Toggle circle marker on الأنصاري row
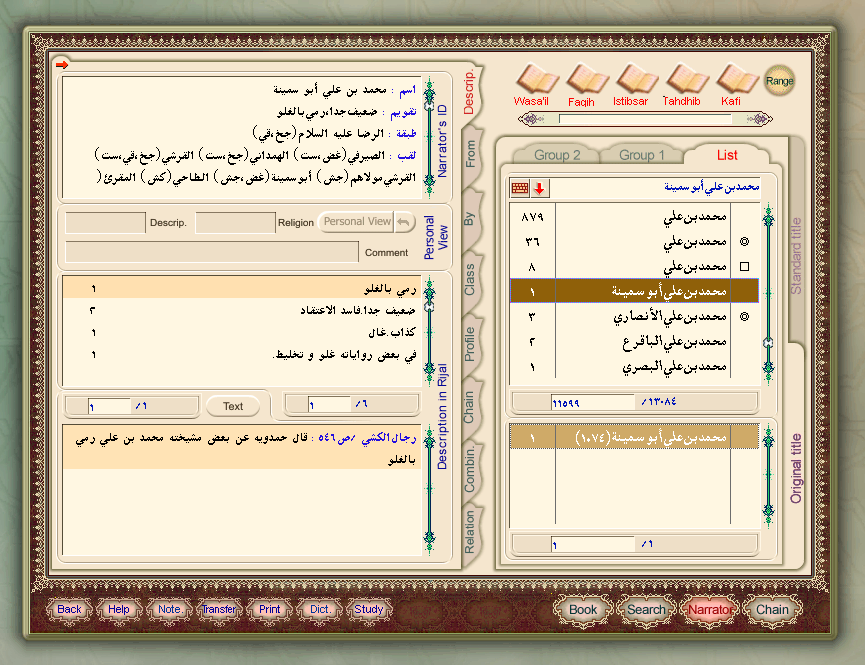This screenshot has width=865, height=665. pos(744,317)
